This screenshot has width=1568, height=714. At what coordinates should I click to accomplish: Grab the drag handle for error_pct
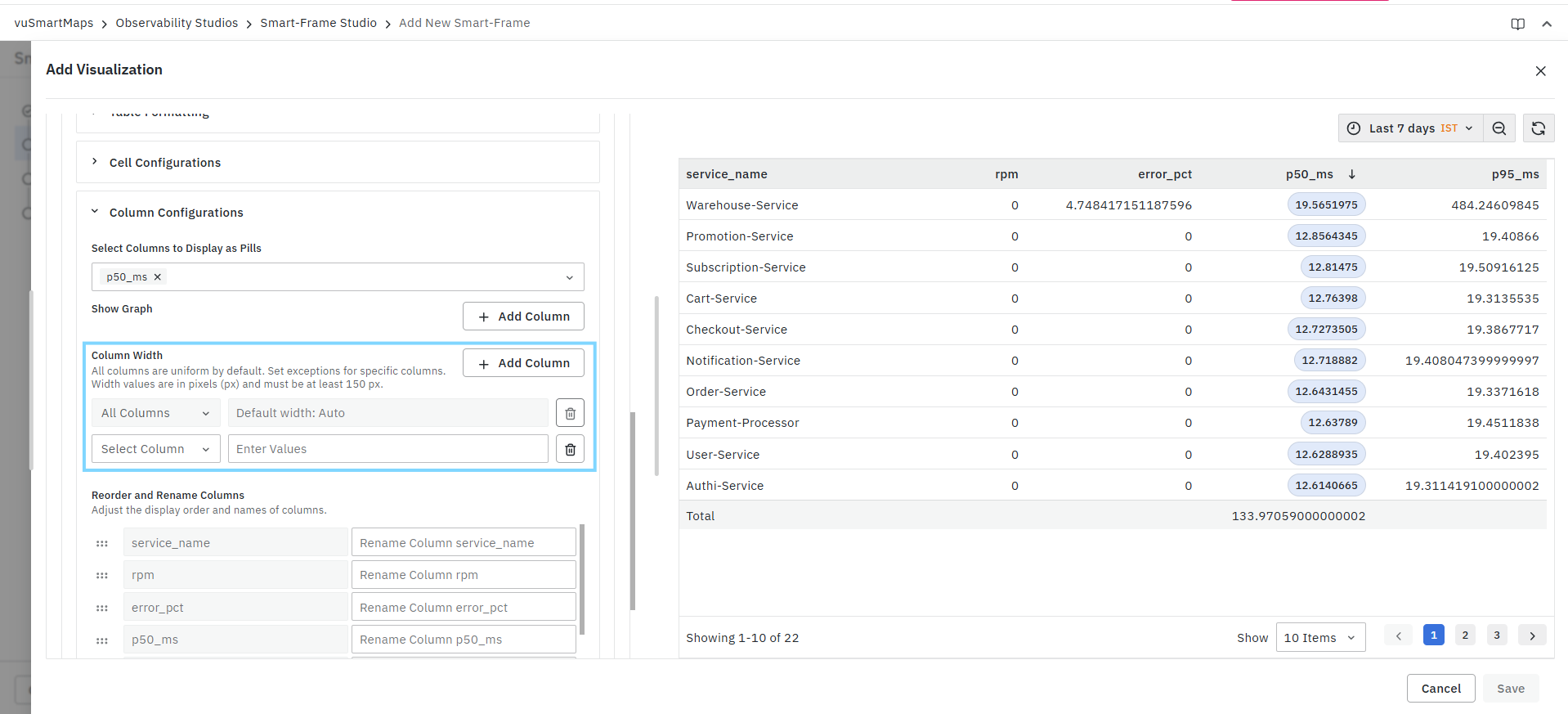click(x=102, y=608)
